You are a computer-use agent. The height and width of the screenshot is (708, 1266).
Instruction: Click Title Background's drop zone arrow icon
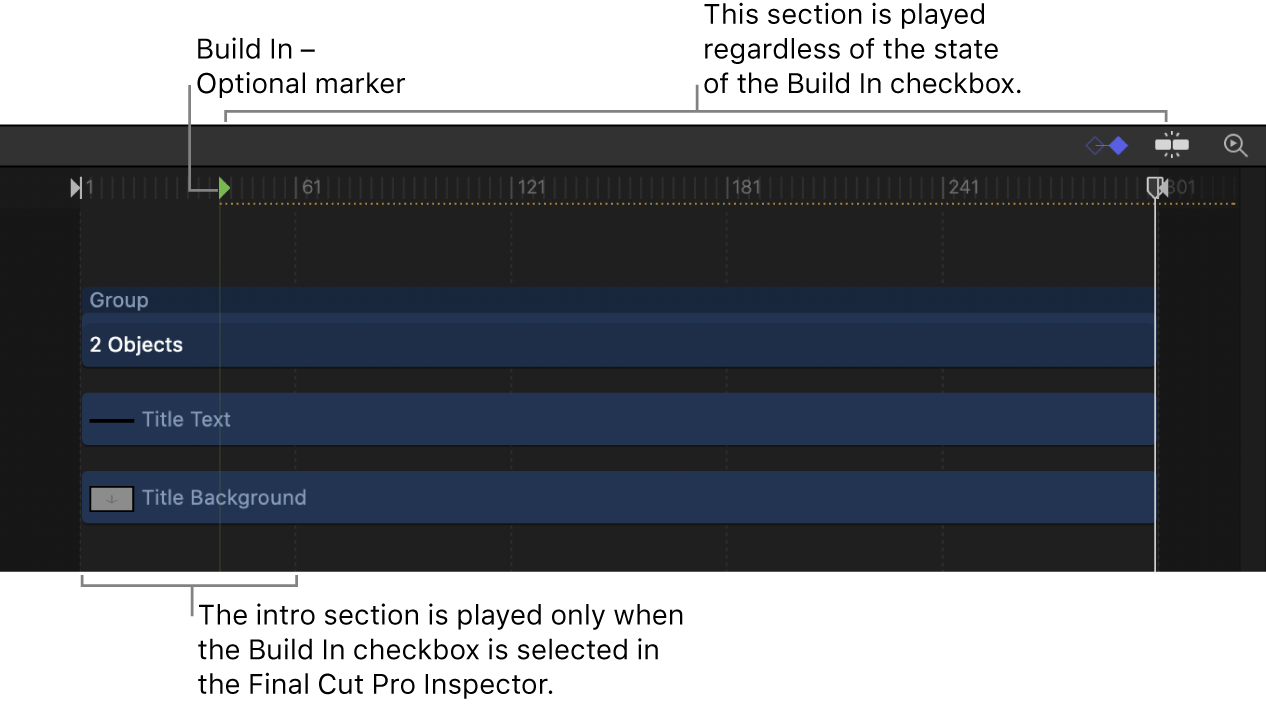coord(111,498)
